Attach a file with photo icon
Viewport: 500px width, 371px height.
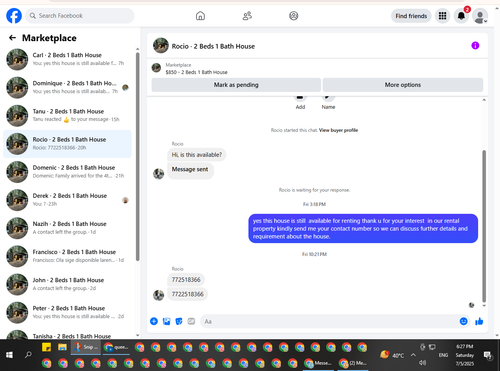tap(166, 321)
